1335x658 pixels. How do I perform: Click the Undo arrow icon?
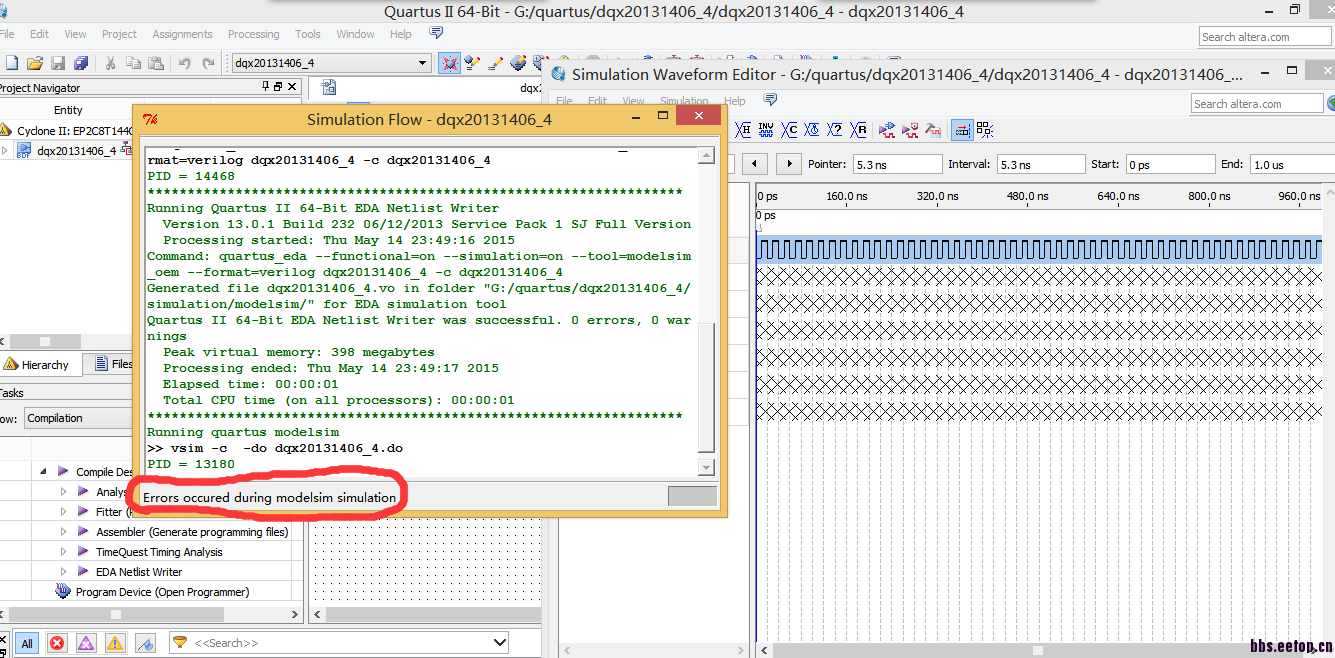click(x=185, y=63)
